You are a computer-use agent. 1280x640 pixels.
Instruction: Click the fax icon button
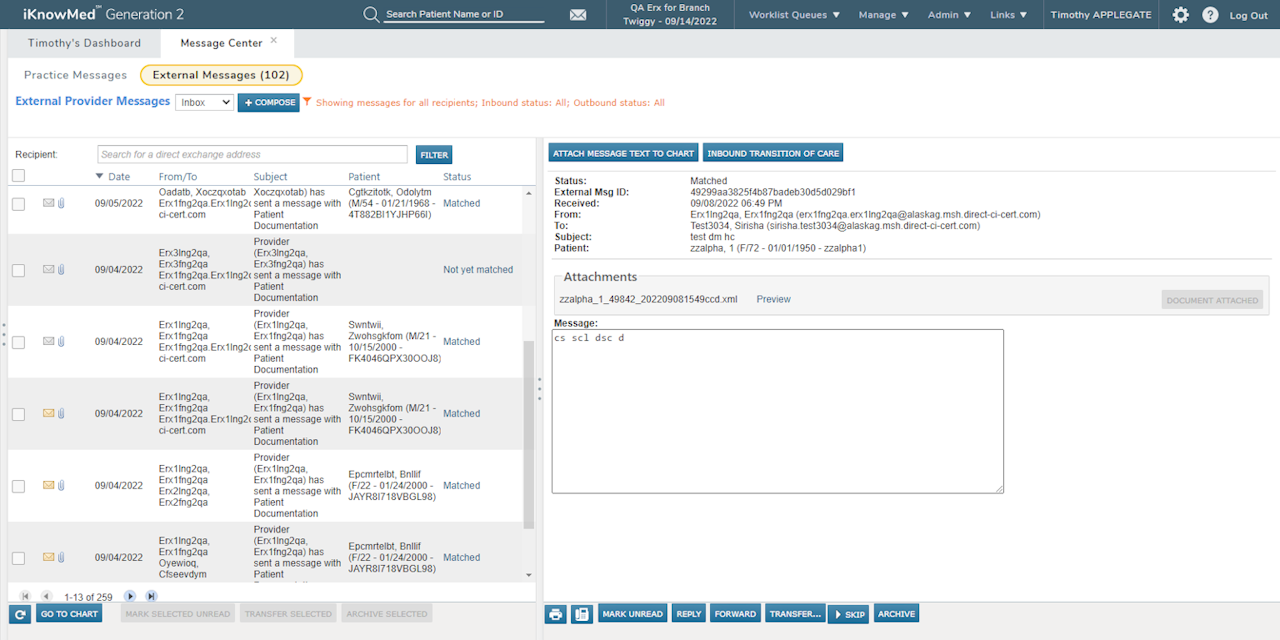[582, 614]
